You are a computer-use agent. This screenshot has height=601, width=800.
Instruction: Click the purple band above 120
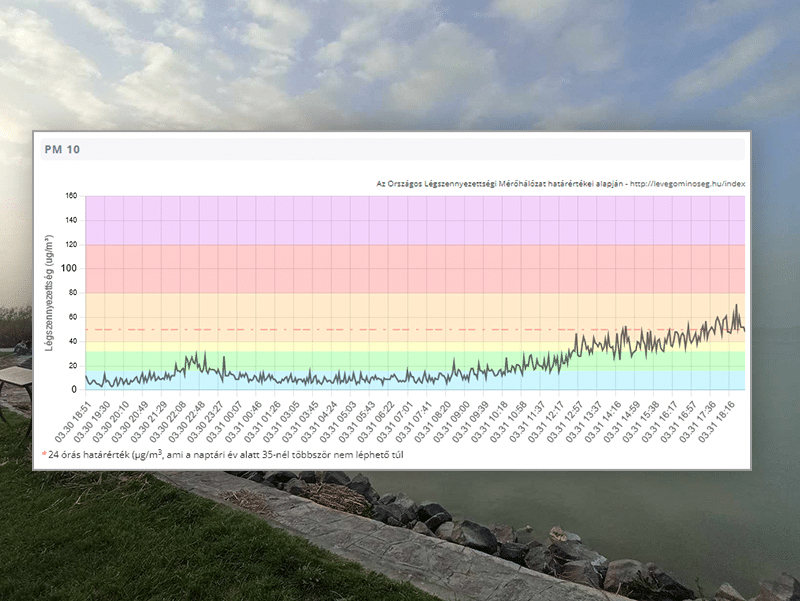click(x=400, y=220)
